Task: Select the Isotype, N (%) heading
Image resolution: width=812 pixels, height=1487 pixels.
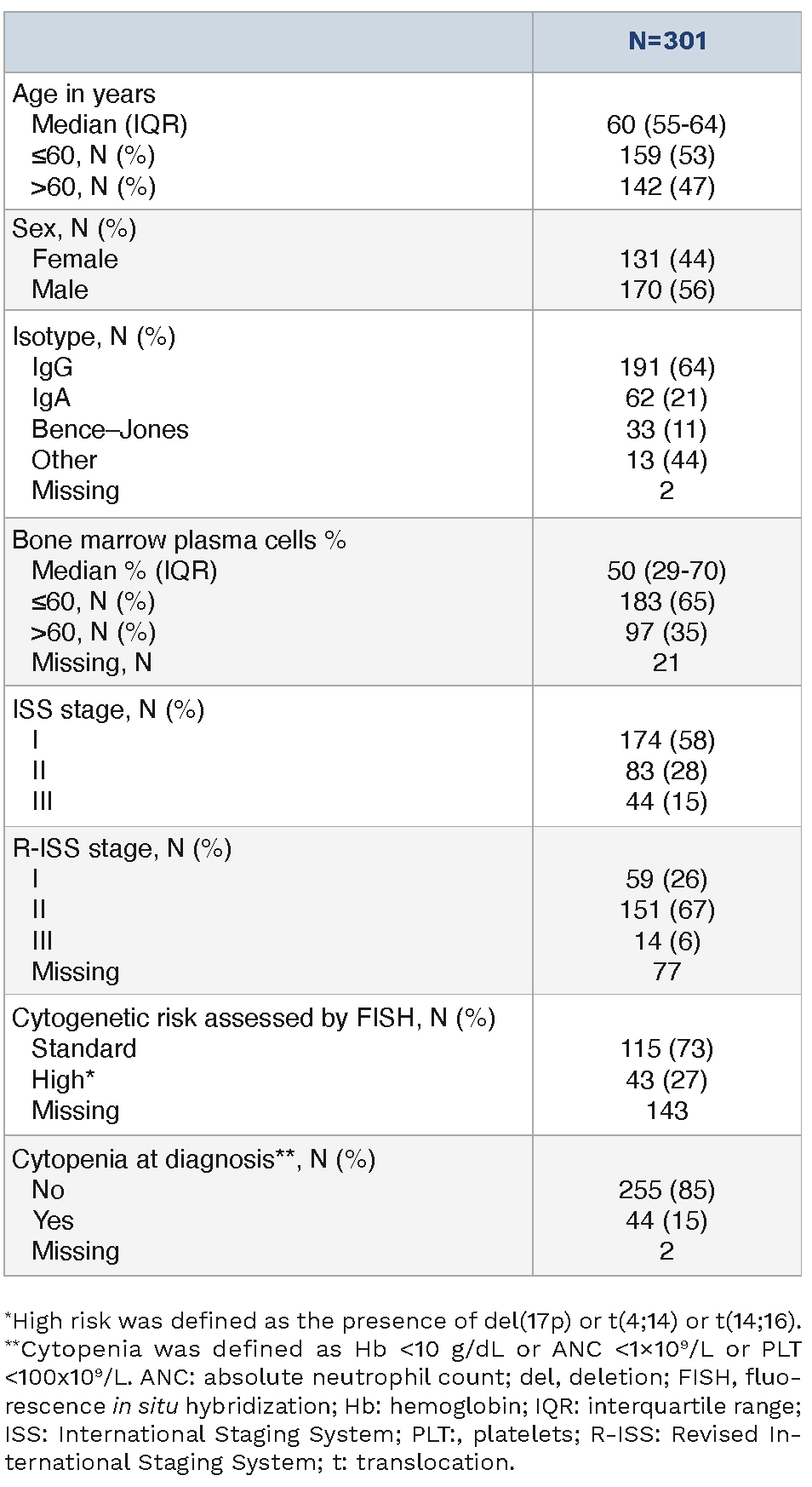Action: [x=94, y=336]
